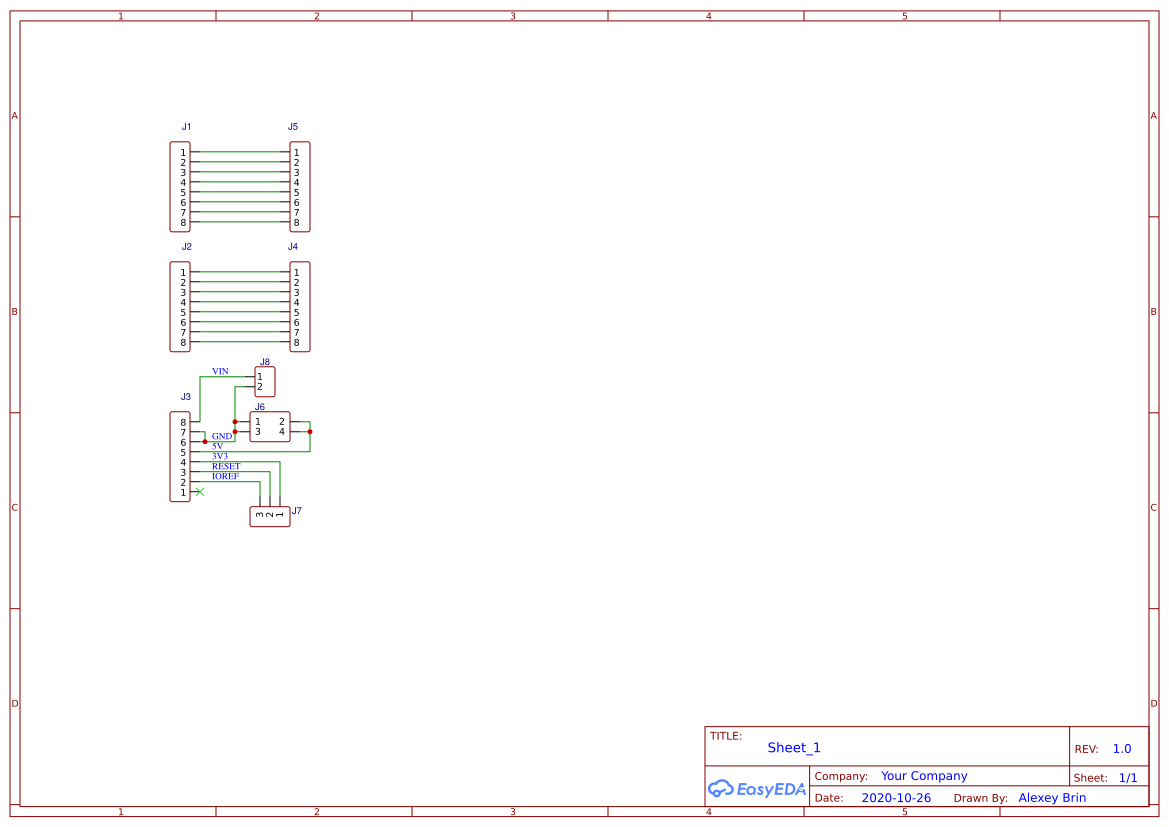Viewport: 1169px width, 827px height.
Task: Click the junction dot on the GND net
Action: click(x=205, y=442)
